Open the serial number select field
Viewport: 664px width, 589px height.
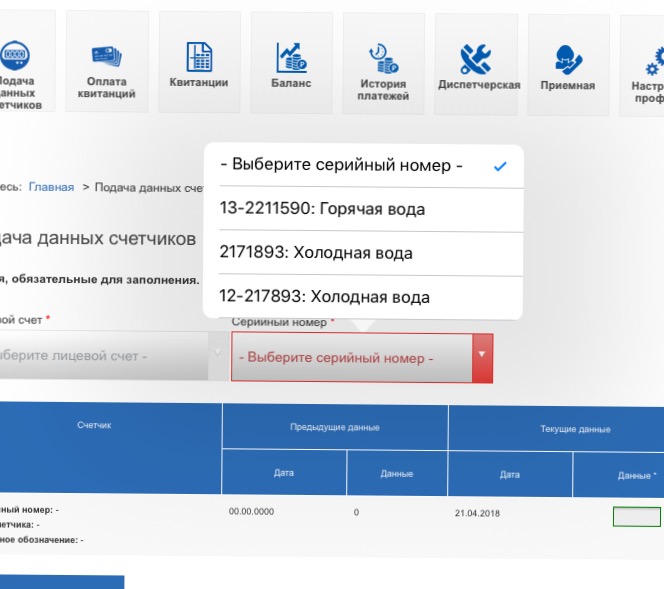(x=350, y=357)
